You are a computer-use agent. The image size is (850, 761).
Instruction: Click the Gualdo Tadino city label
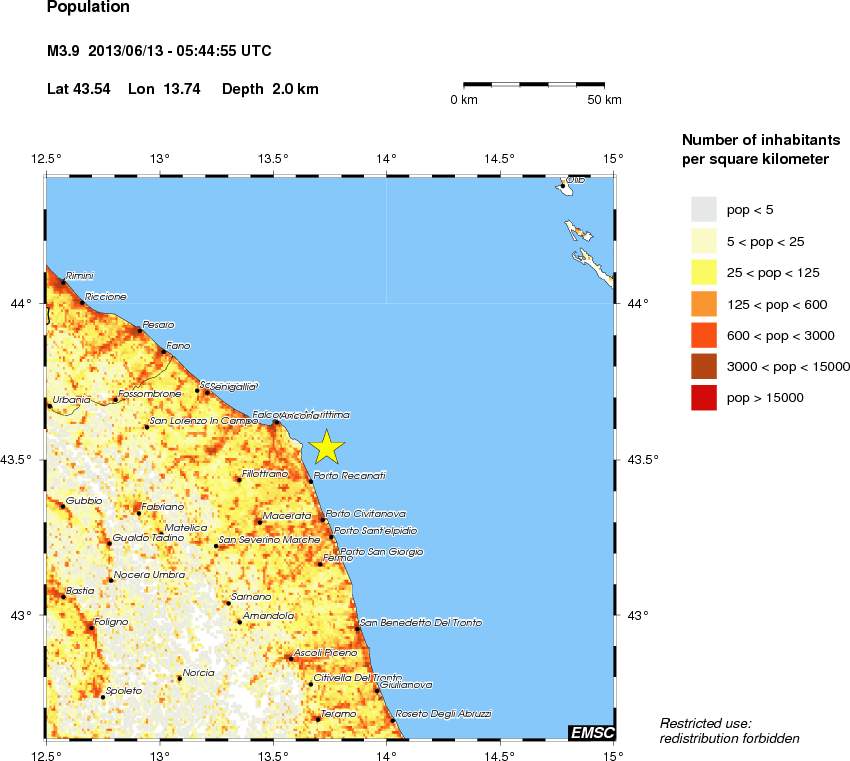click(x=149, y=538)
